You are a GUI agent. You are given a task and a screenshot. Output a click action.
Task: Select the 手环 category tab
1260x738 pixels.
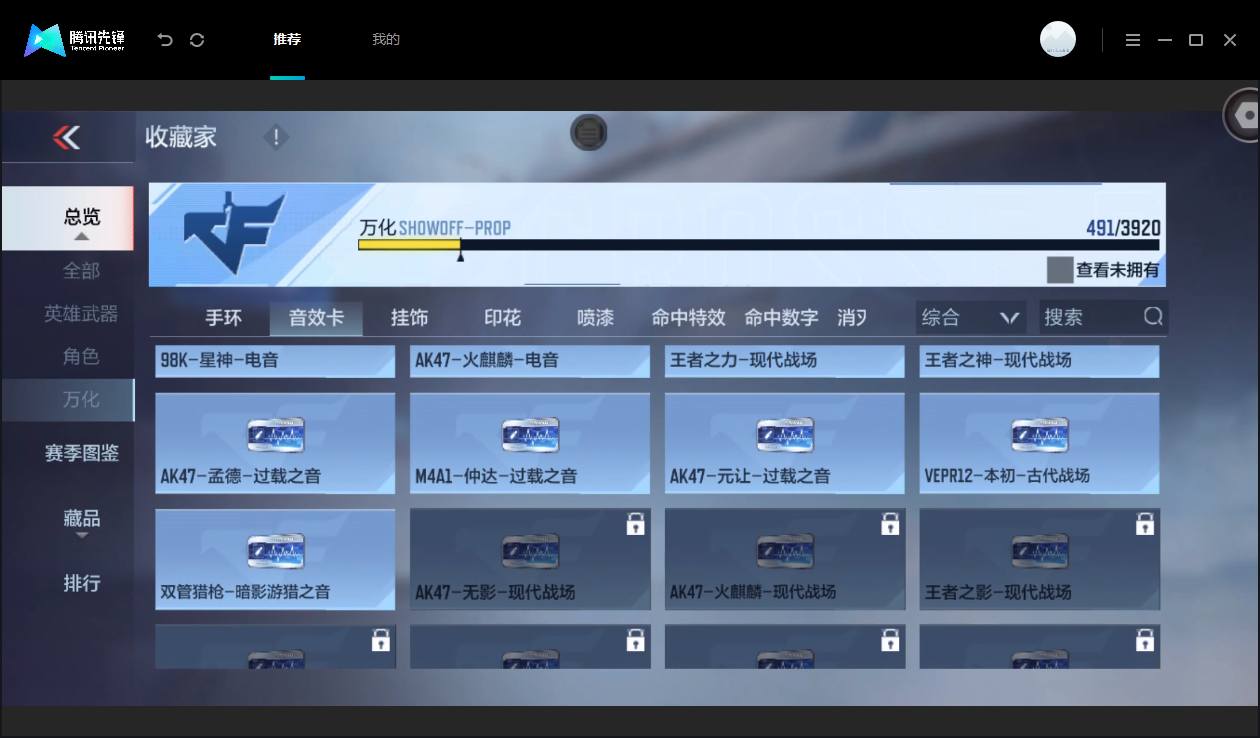point(223,318)
